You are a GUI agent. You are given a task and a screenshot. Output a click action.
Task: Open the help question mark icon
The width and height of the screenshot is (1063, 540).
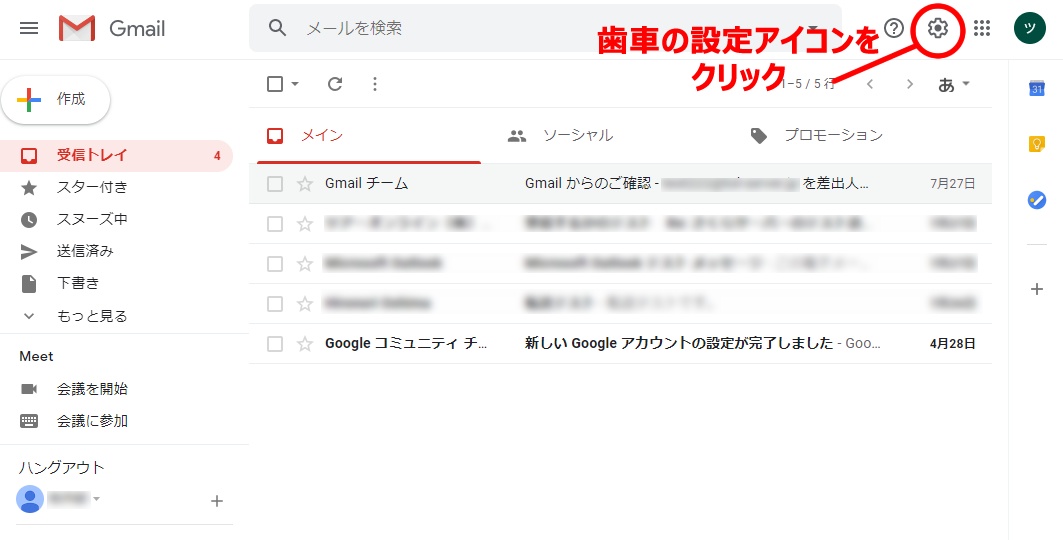point(895,28)
